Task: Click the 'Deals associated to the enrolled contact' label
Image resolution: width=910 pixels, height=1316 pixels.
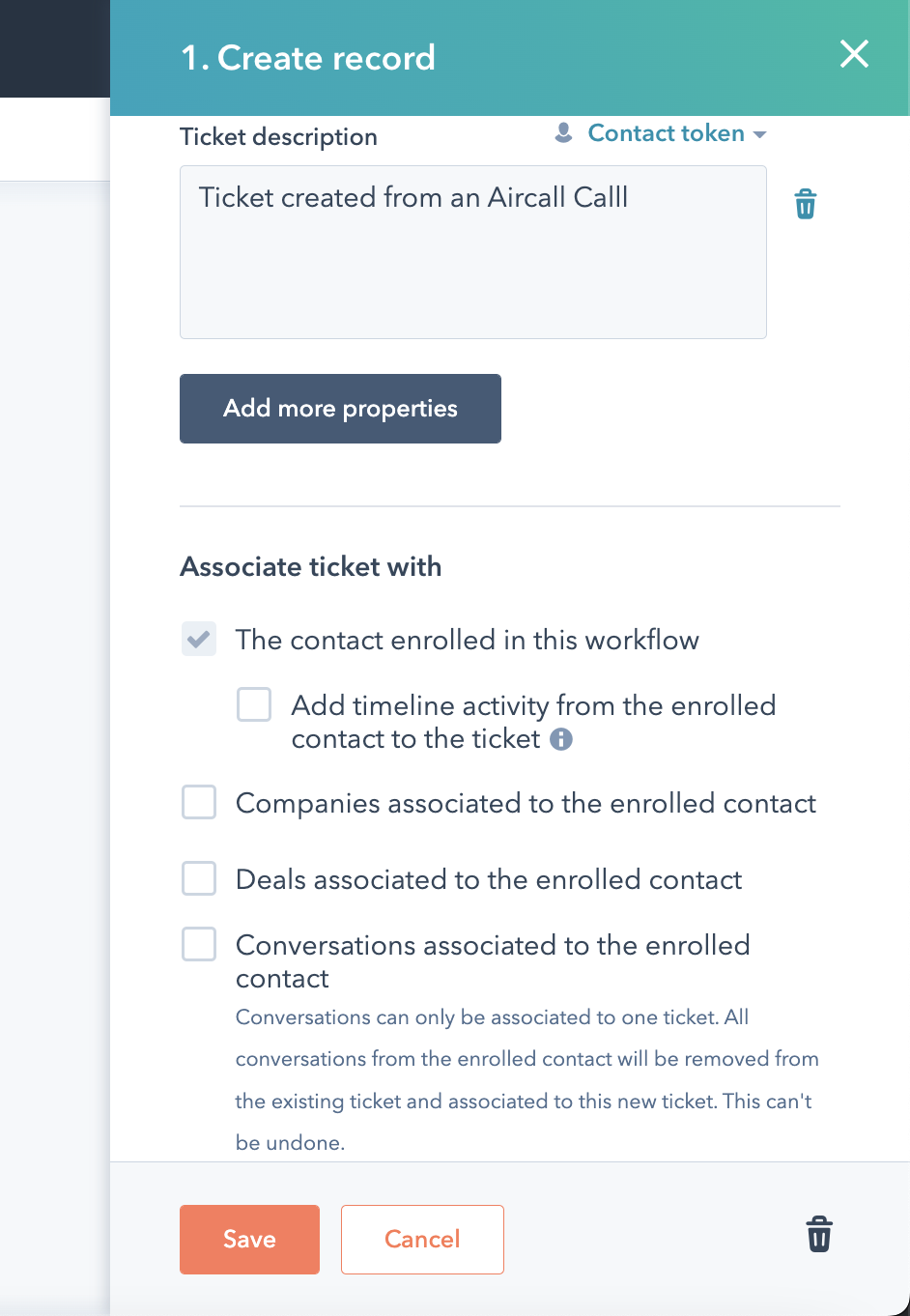Action: click(489, 879)
